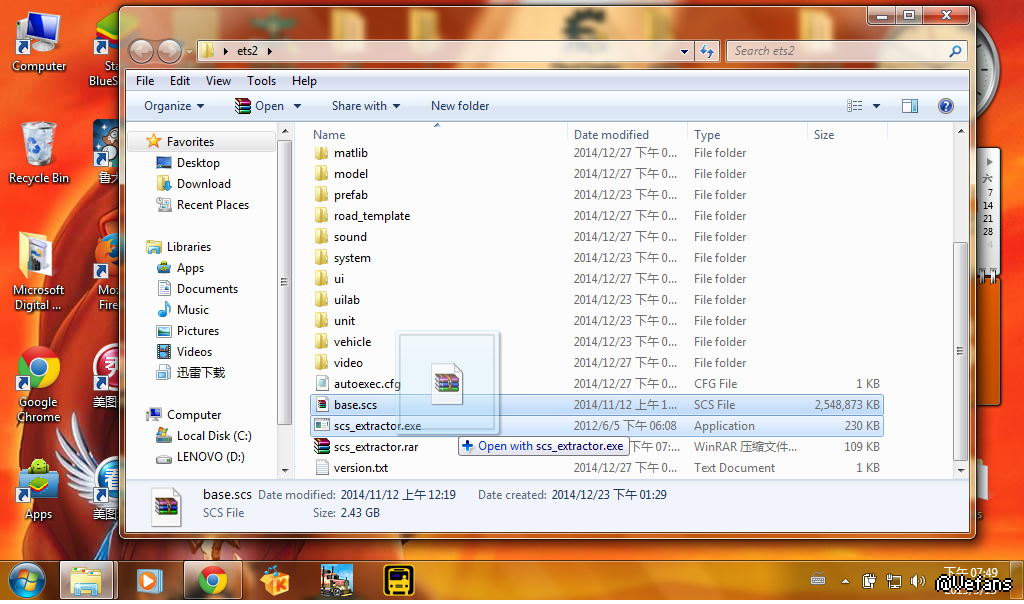Screen dimensions: 1024x604
Task: Click the search magnifier icon
Action: [x=955, y=51]
